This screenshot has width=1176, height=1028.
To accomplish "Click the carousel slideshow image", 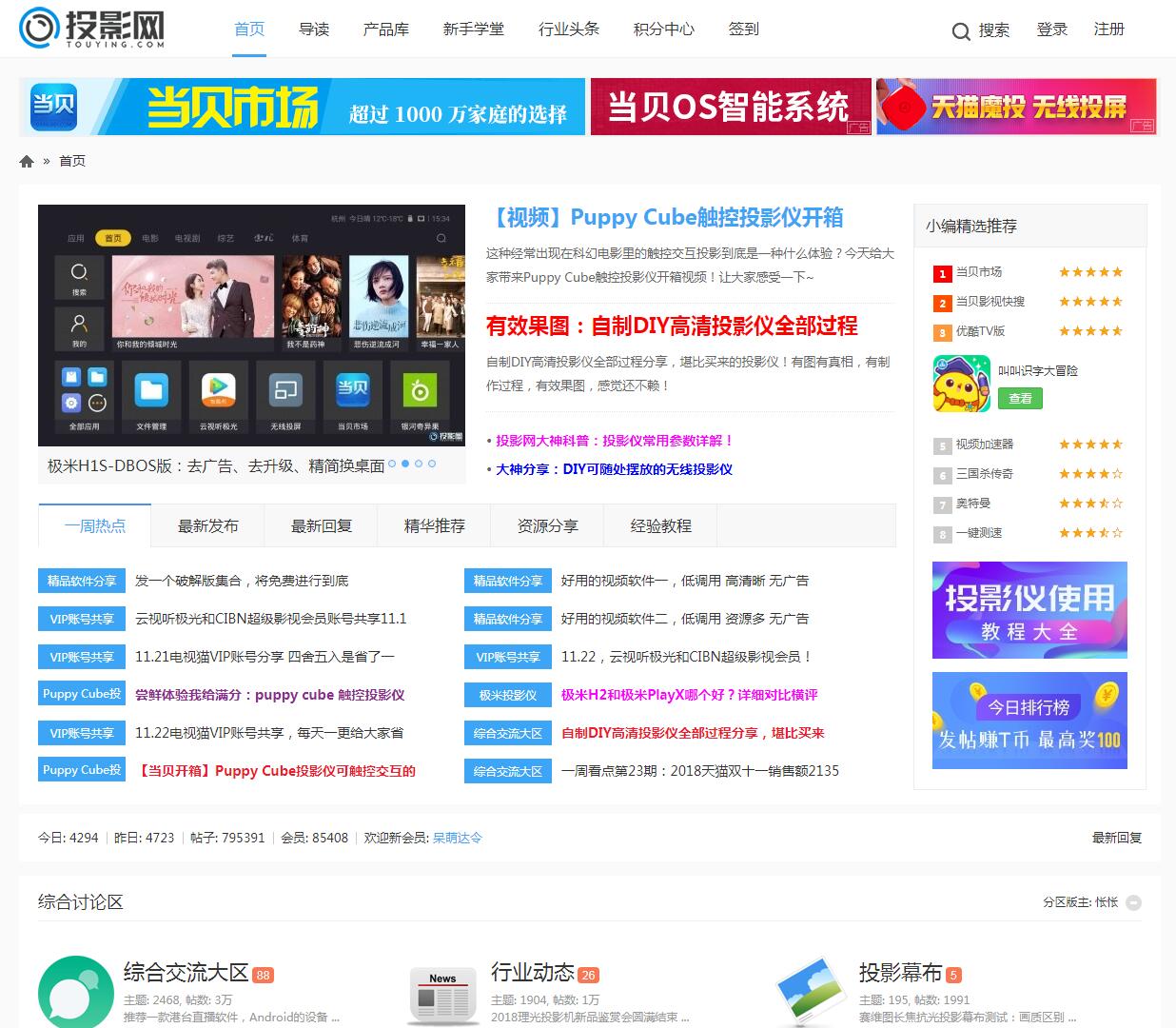I will pos(252,325).
